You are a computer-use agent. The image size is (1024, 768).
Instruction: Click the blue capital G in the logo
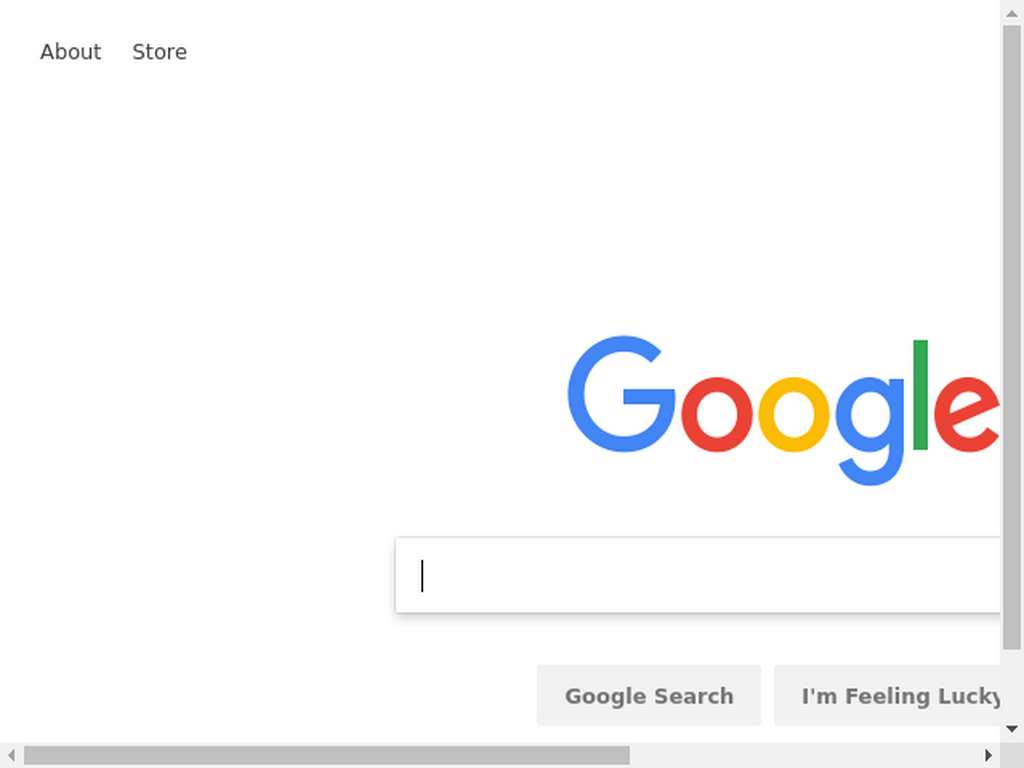pyautogui.click(x=621, y=394)
